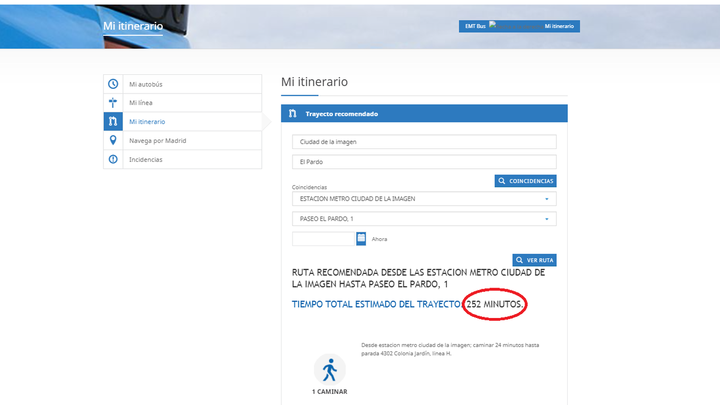The height and width of the screenshot is (405, 720).
Task: Click the destination field containing El Pardo
Action: tap(423, 161)
